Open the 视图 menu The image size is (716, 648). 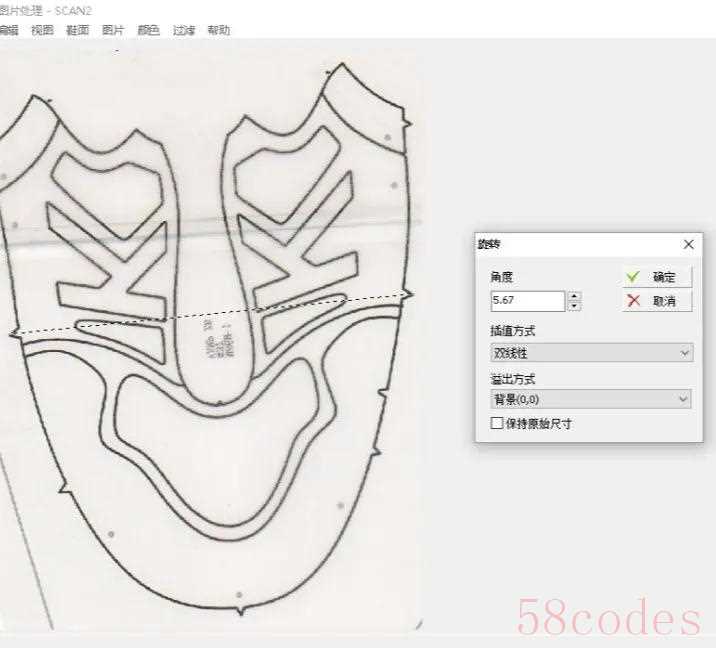[x=41, y=30]
